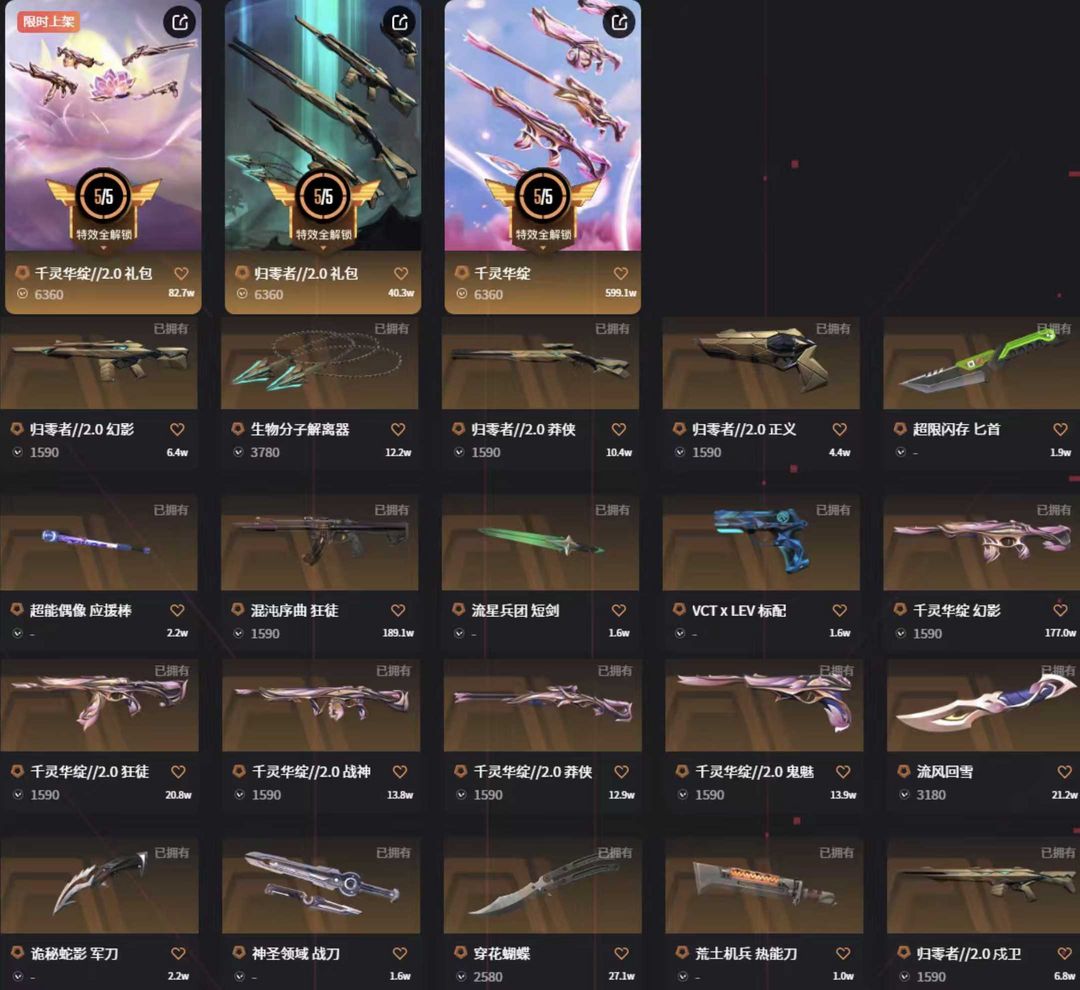Select the 超限闪存 匕首 knife image
Image resolution: width=1080 pixels, height=990 pixels.
(x=982, y=364)
